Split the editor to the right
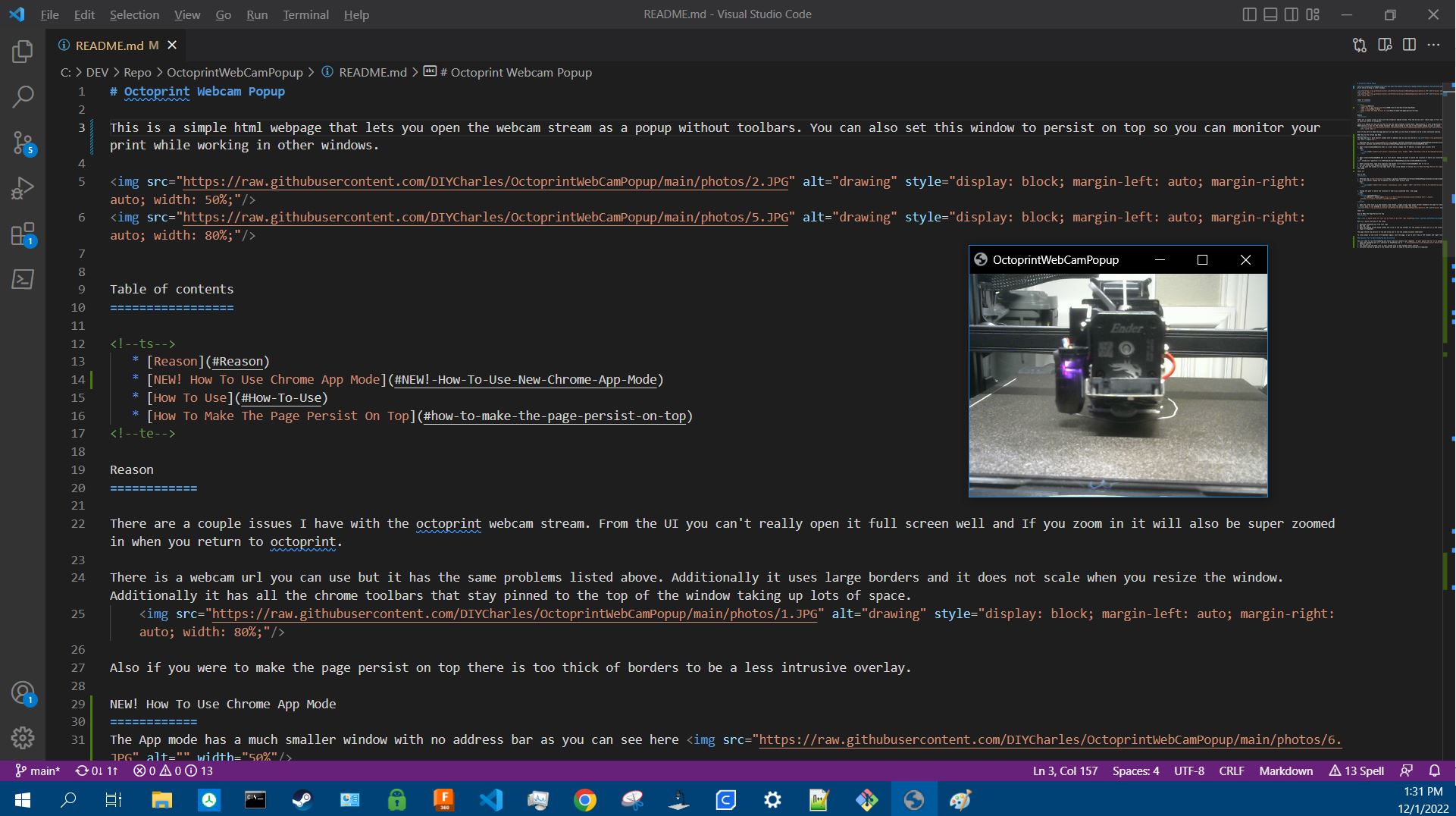The width and height of the screenshot is (1456, 816). (x=1409, y=46)
